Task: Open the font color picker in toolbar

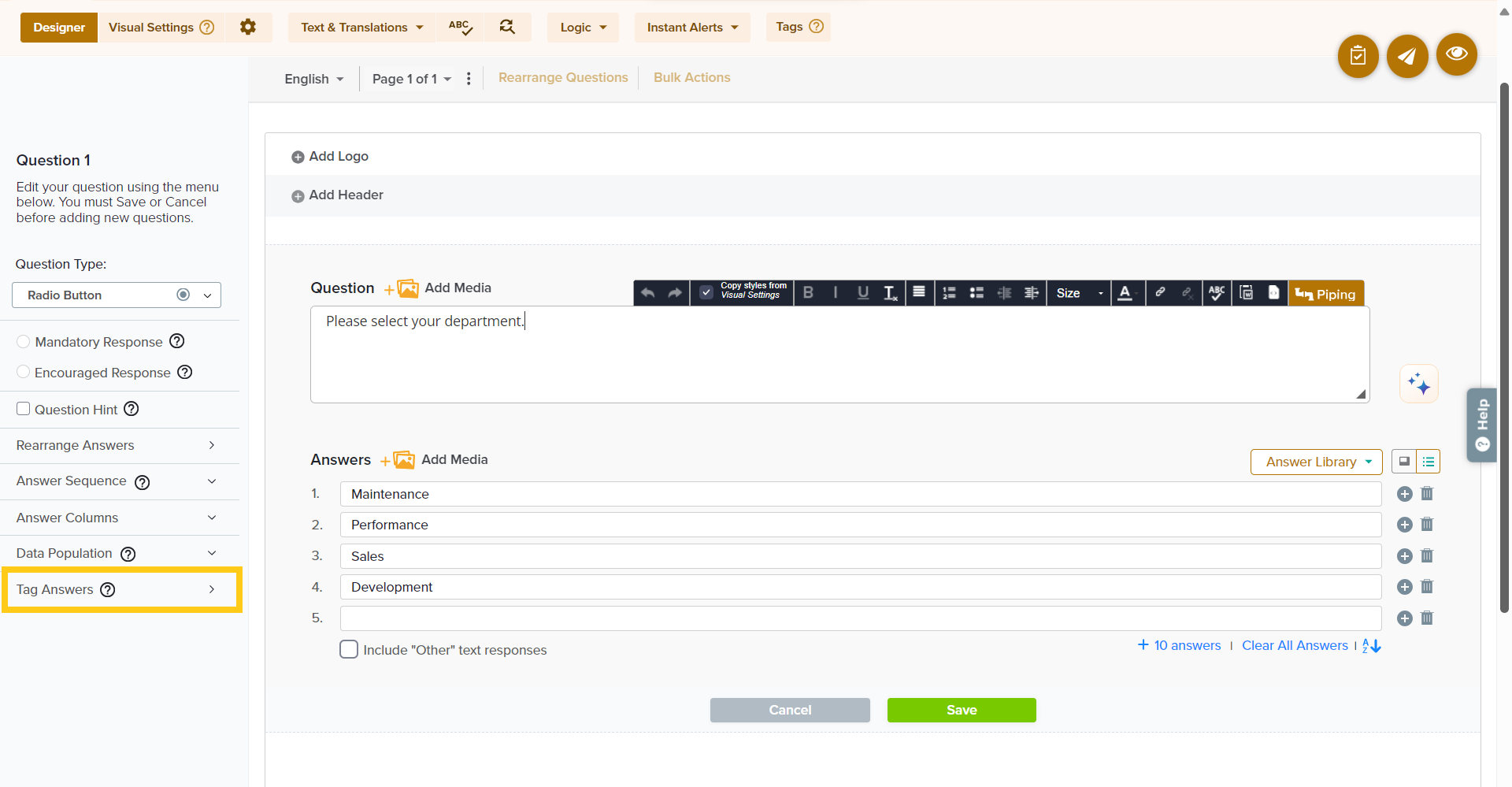Action: [1125, 293]
